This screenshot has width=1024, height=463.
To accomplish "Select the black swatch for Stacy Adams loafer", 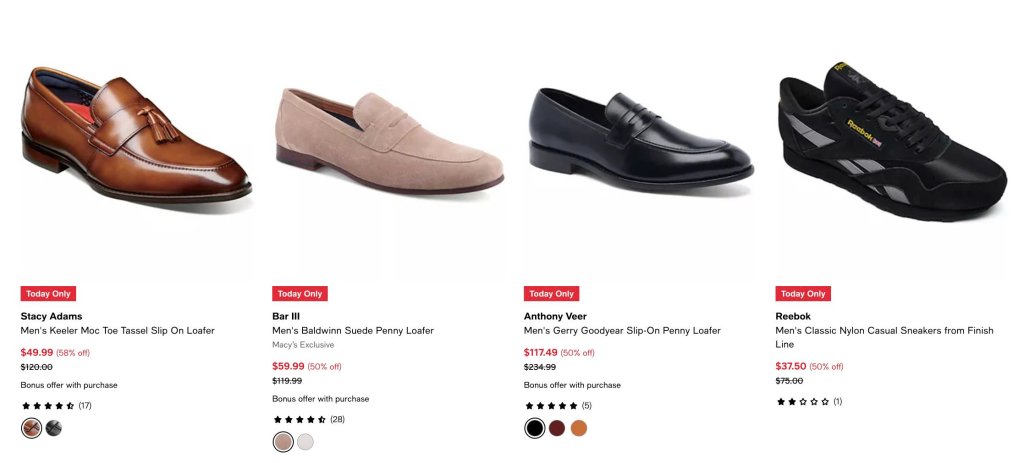I will click(54, 428).
